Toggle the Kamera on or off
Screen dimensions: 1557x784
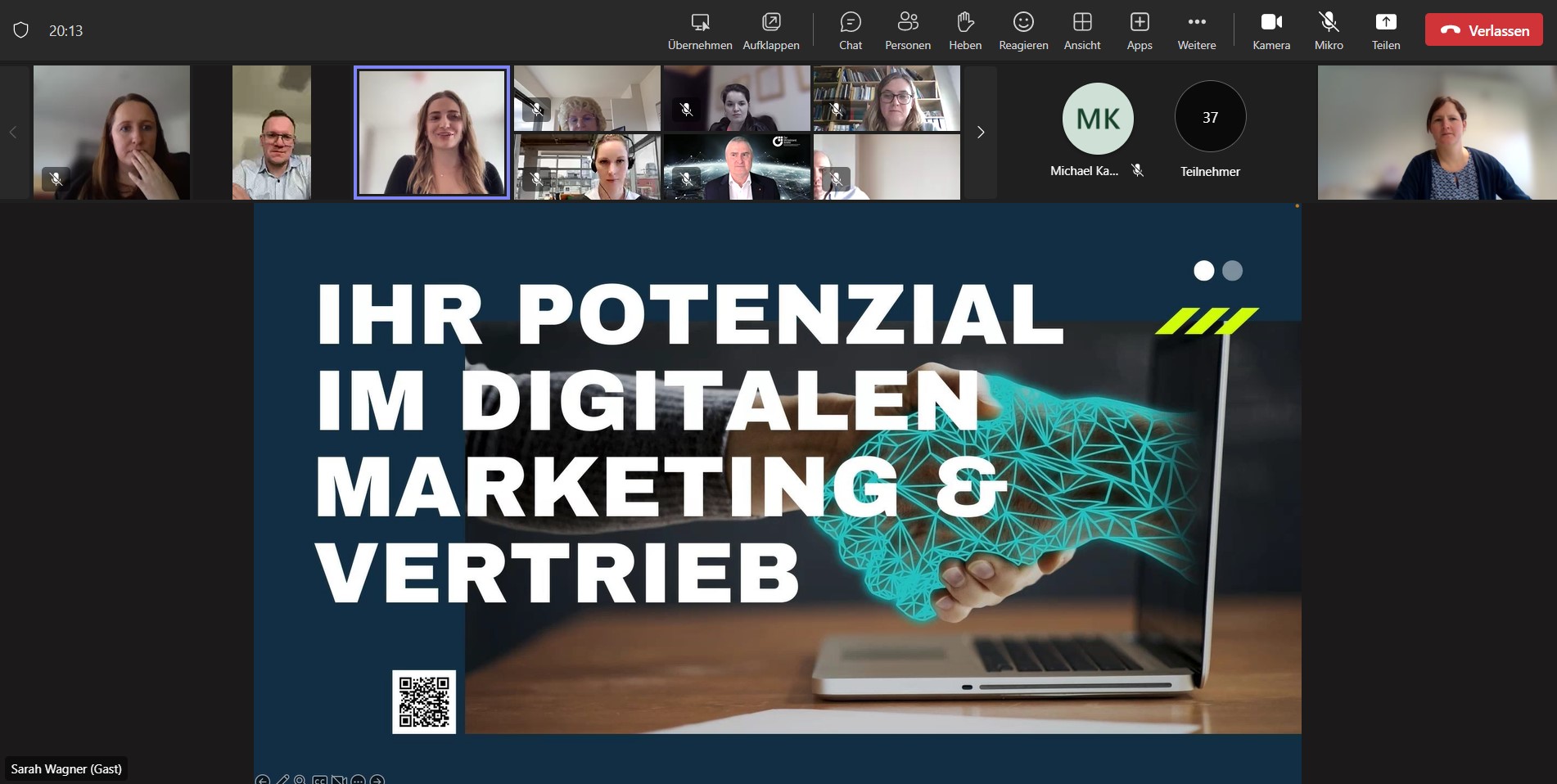1270,30
